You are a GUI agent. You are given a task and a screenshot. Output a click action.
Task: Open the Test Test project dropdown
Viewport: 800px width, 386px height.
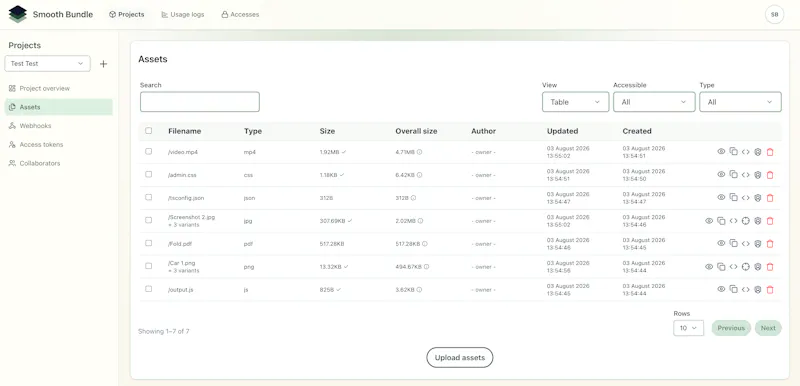click(47, 64)
